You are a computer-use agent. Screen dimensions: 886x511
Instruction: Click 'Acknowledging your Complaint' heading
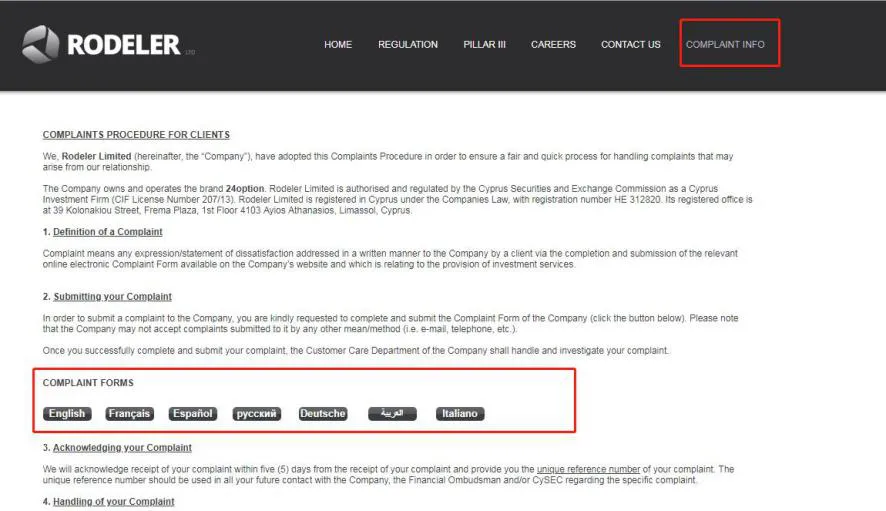click(x=122, y=448)
